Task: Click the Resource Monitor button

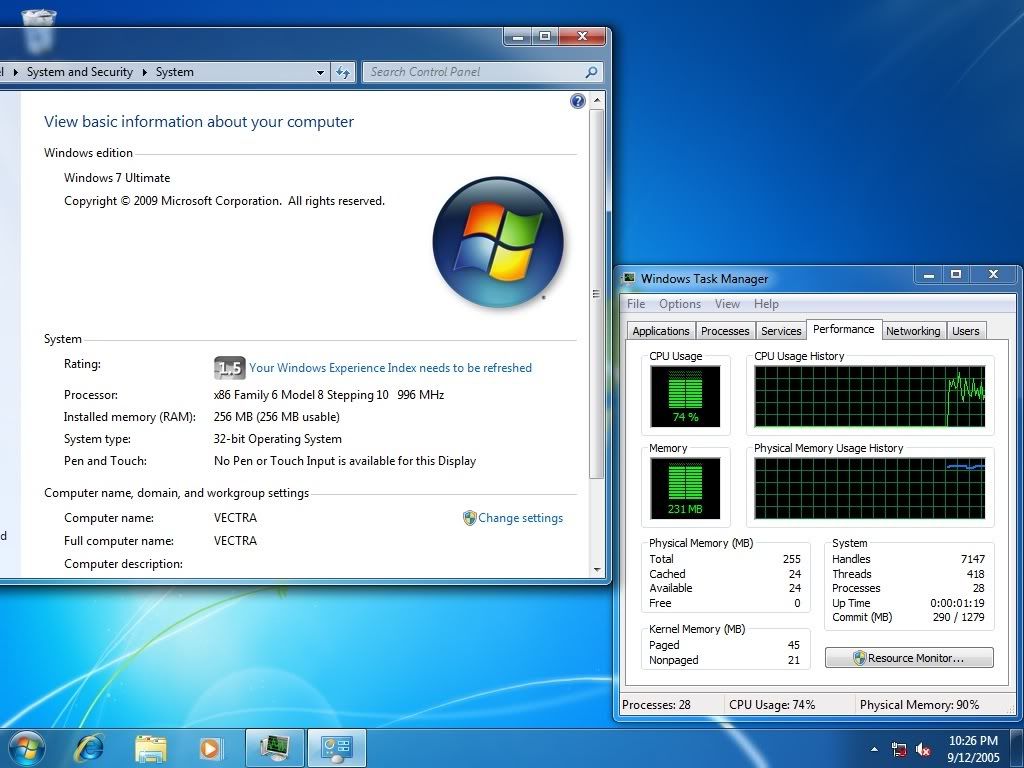Action: 909,658
